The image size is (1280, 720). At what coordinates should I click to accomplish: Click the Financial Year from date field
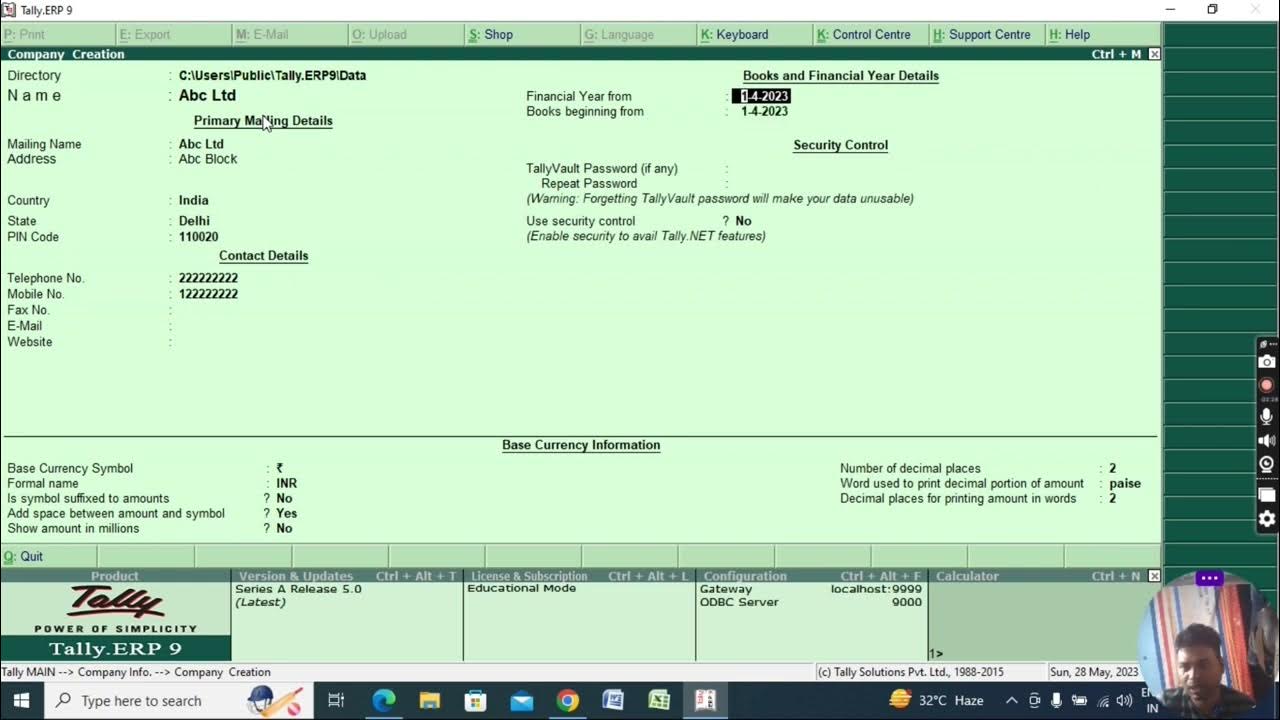coord(761,96)
